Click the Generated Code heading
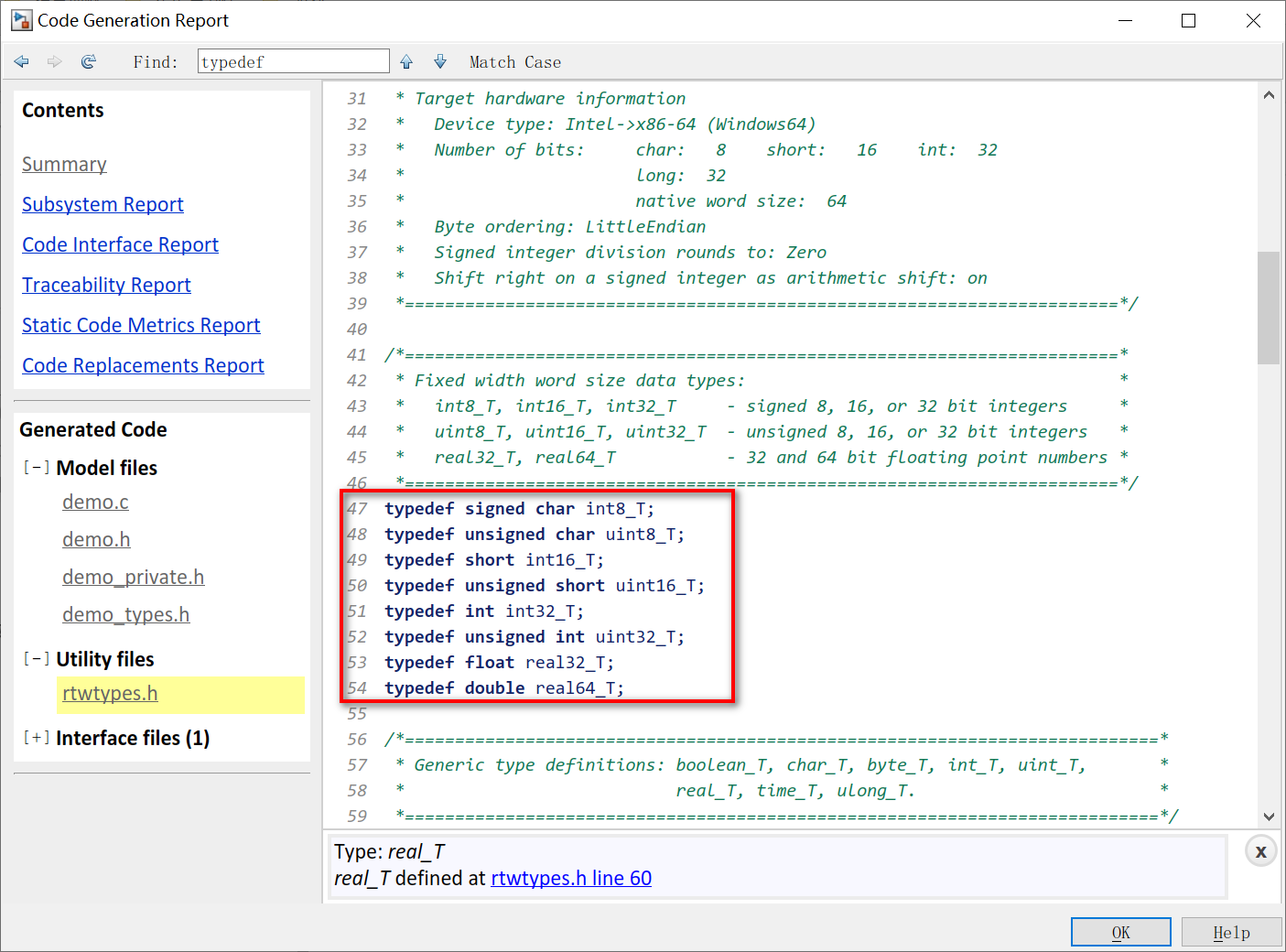Screen dimensions: 1286x952 pos(93,429)
